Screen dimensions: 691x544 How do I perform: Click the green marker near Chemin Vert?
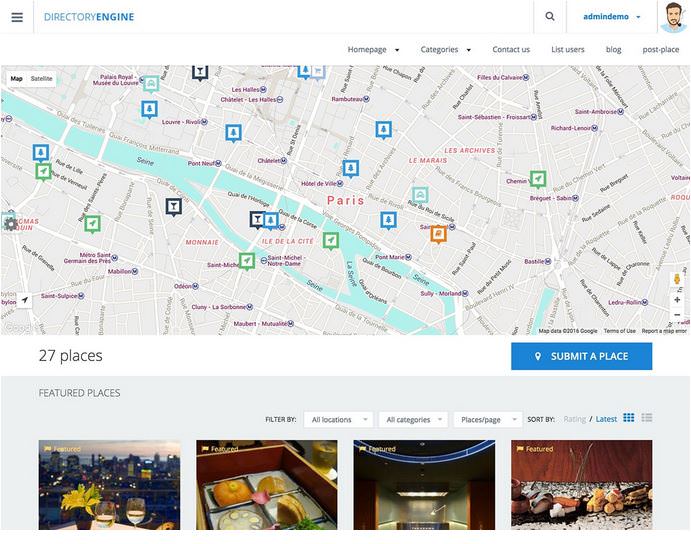point(538,179)
